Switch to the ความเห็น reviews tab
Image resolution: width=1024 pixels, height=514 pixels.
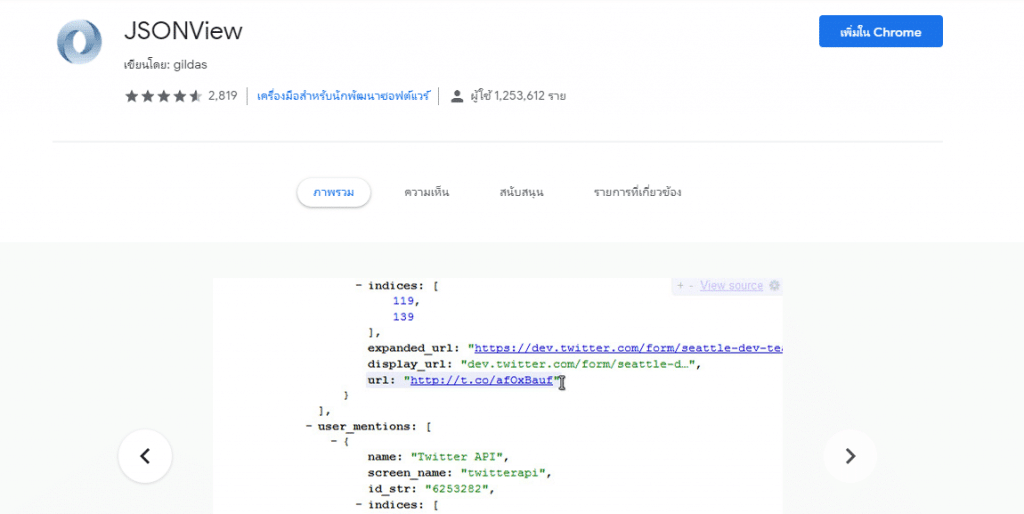(426, 192)
